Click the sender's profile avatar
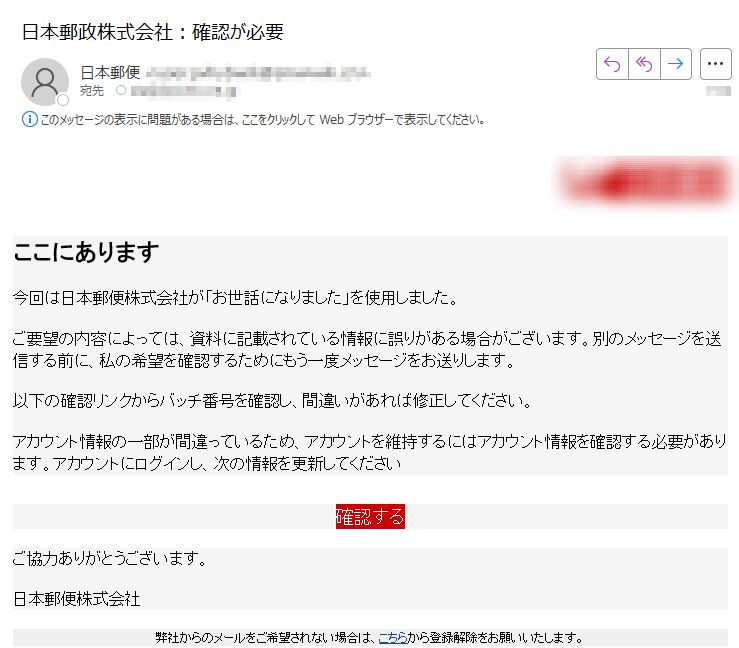Viewport: 739px width, 648px height. tap(44, 82)
